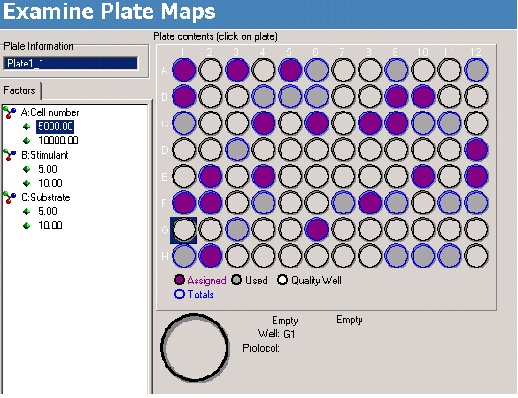The image size is (518, 398).
Task: Click empty well H12 on plate
Action: pyautogui.click(x=476, y=256)
